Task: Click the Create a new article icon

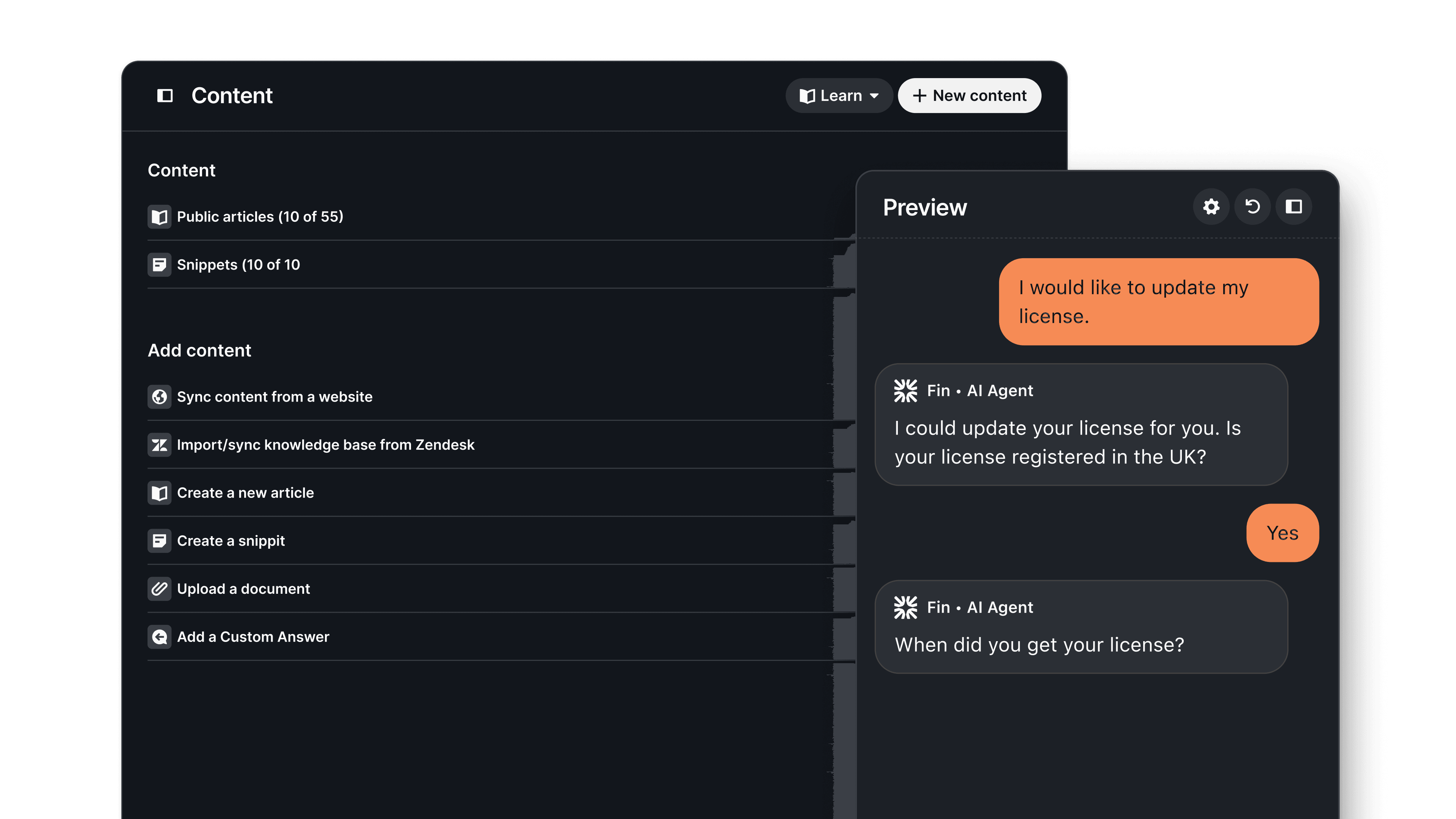Action: point(159,493)
